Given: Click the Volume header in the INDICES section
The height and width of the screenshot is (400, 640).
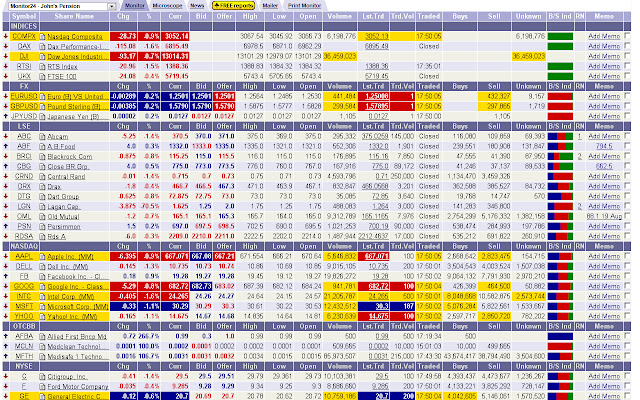Looking at the screenshot, I should click(340, 16).
